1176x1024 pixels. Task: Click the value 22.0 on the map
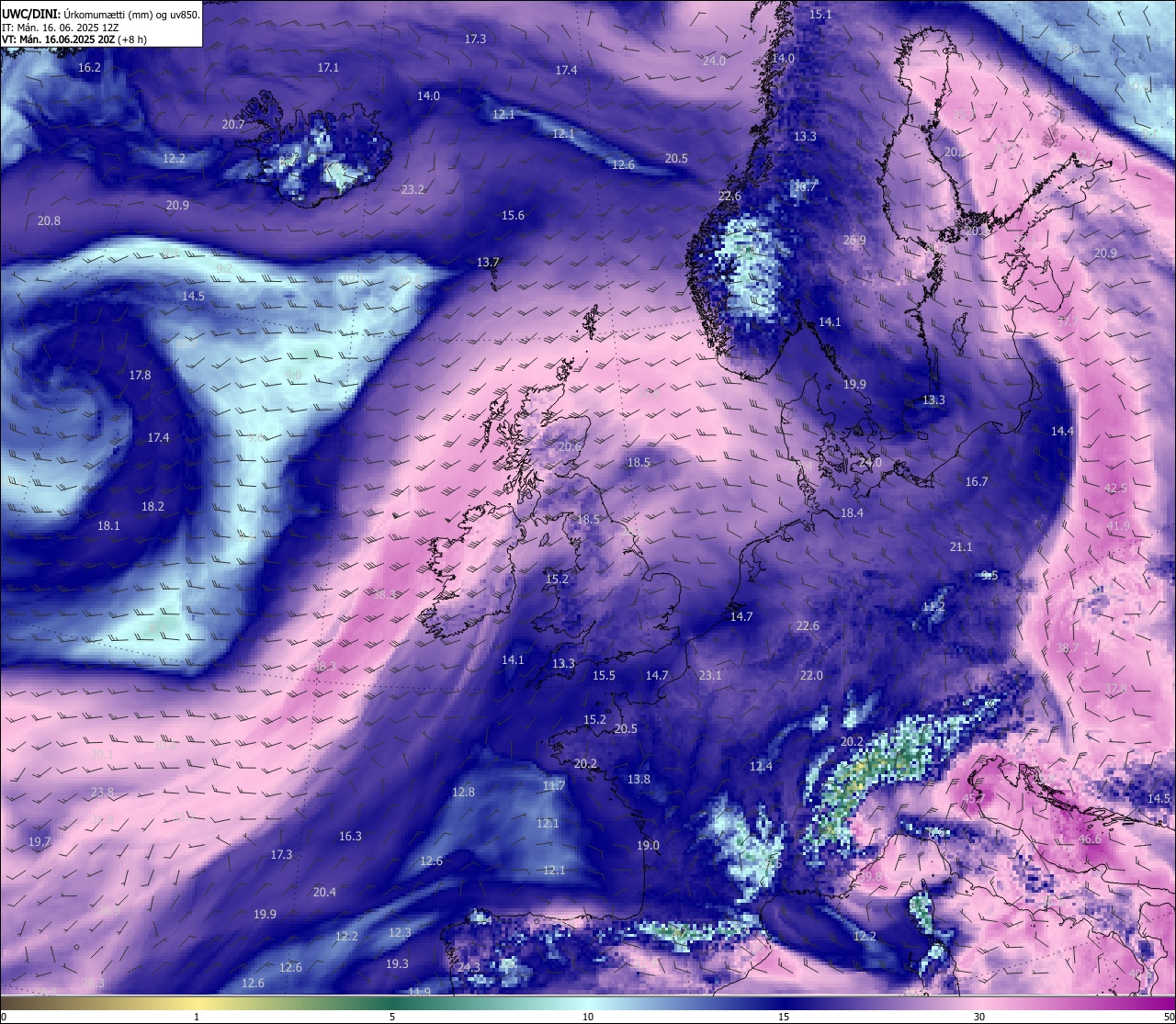(811, 676)
